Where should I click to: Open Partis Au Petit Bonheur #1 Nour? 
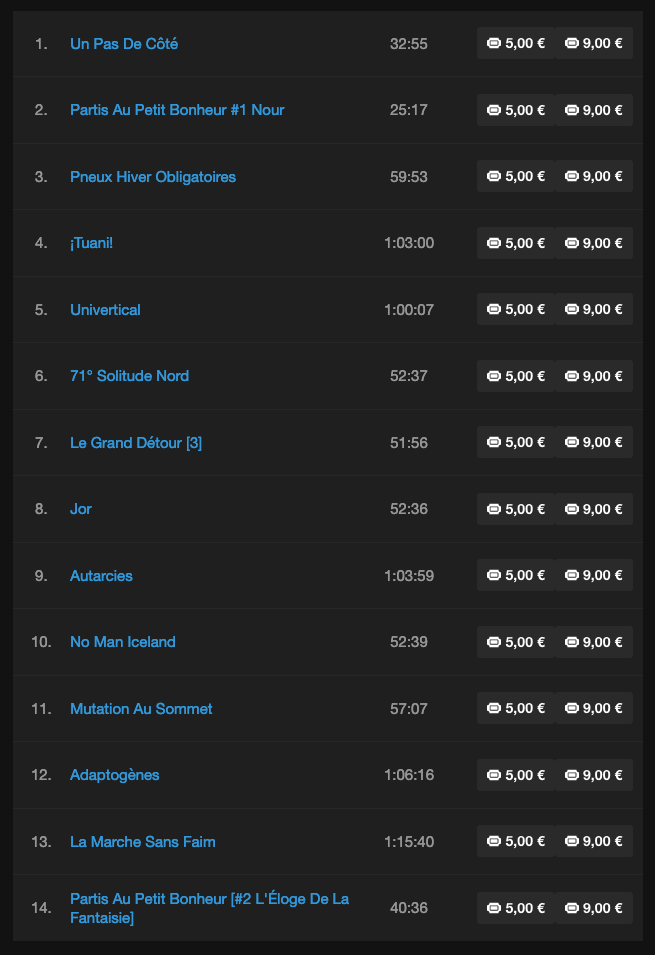tap(177, 110)
